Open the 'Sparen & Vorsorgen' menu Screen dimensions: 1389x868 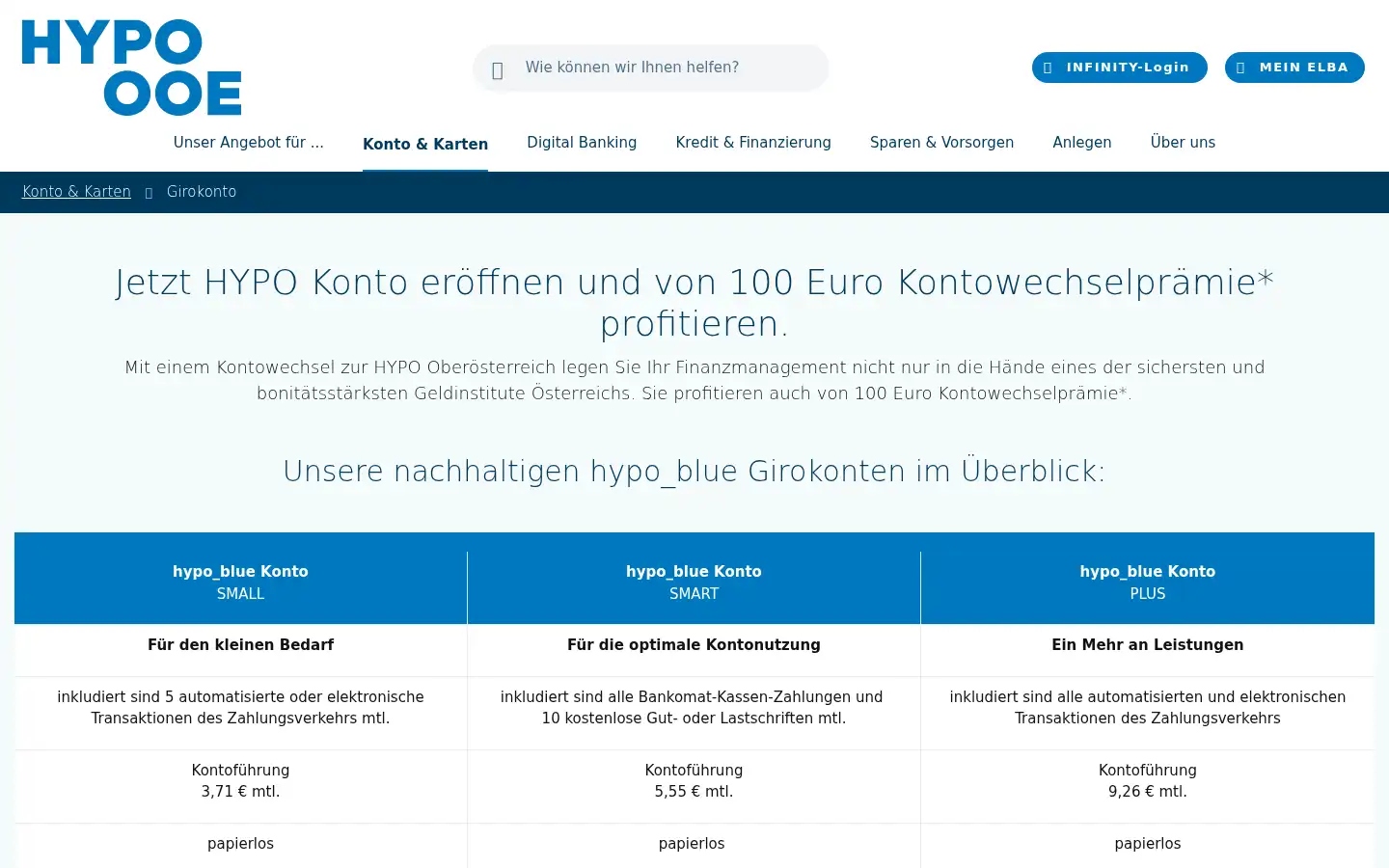pos(941,143)
